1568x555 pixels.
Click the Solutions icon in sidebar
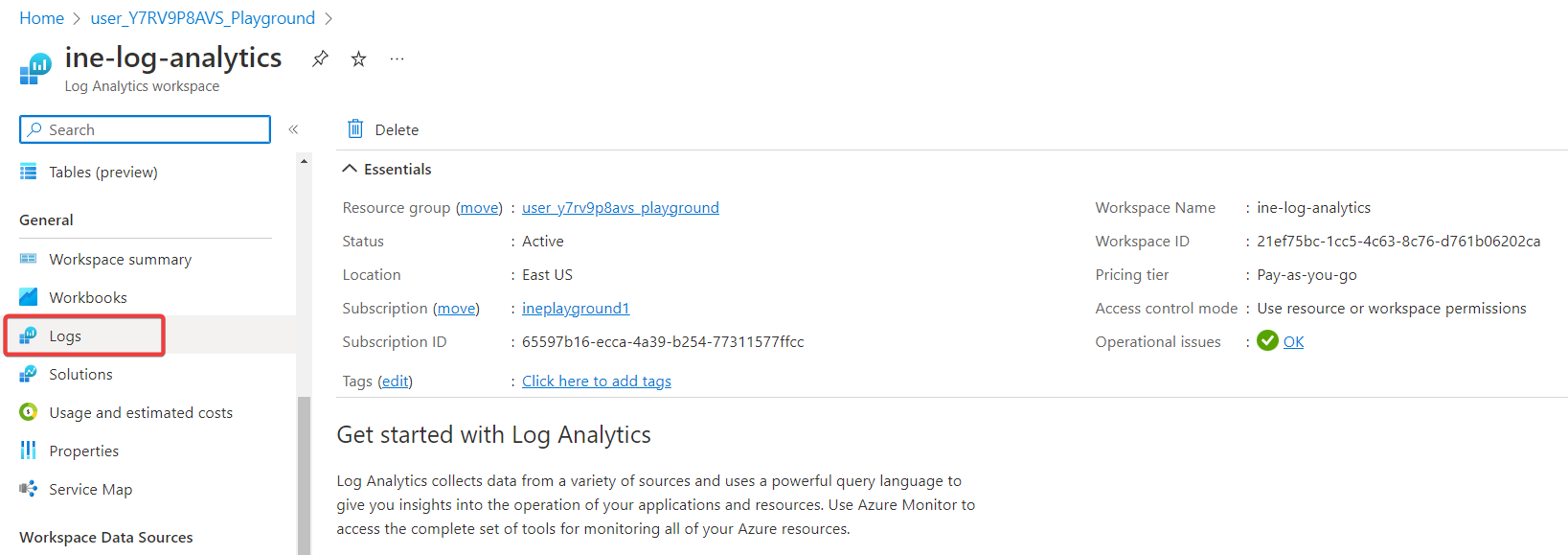29,374
